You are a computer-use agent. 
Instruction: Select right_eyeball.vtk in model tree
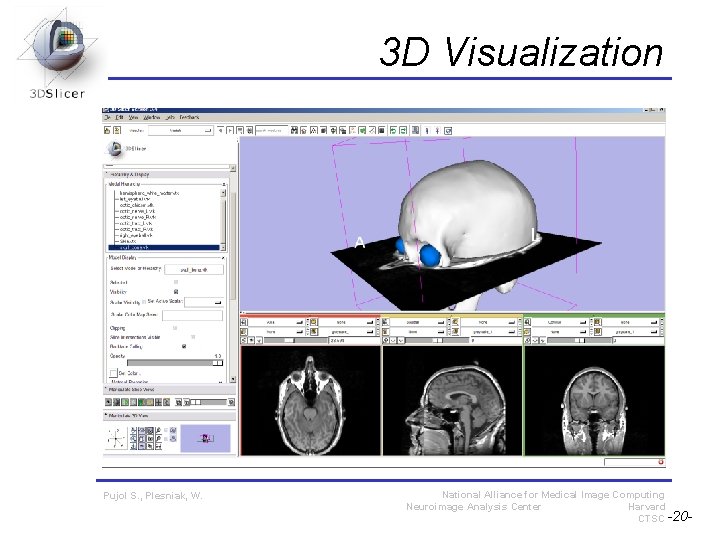tap(135, 235)
